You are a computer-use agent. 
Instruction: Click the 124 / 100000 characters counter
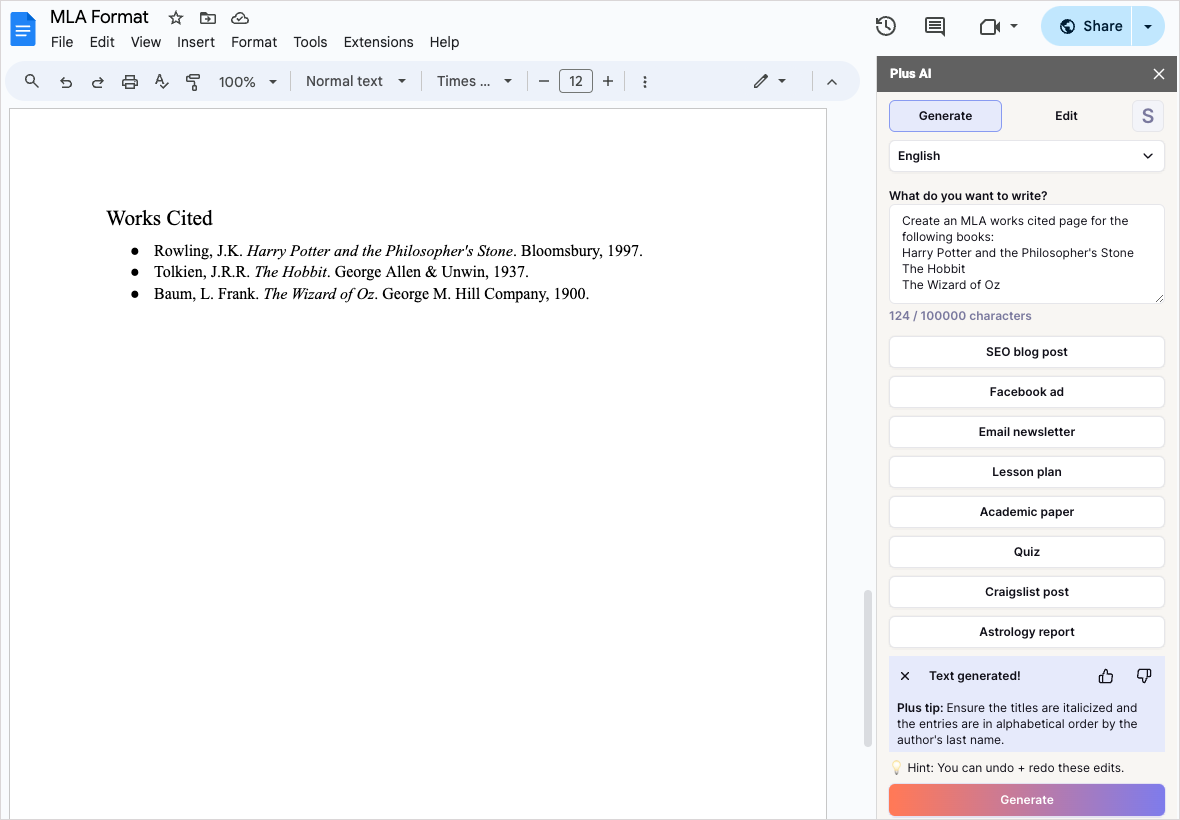960,316
